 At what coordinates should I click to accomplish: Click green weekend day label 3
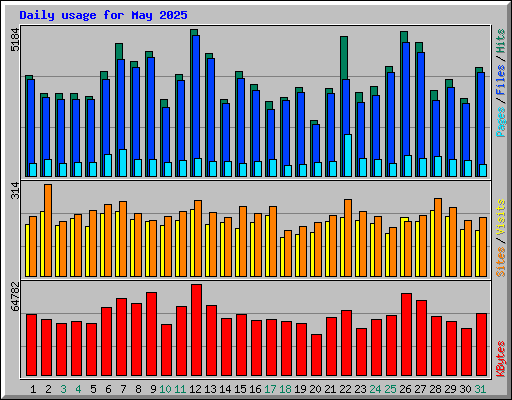[x=63, y=389]
